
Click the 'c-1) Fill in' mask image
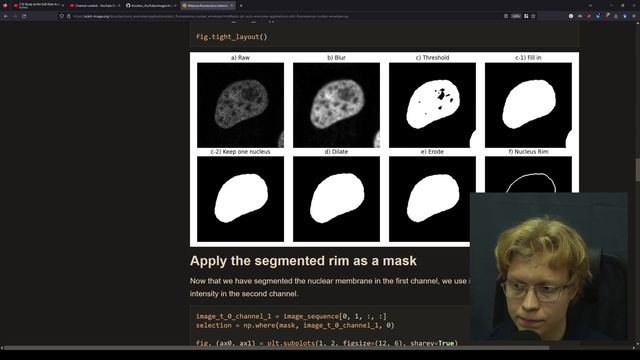[x=528, y=105]
